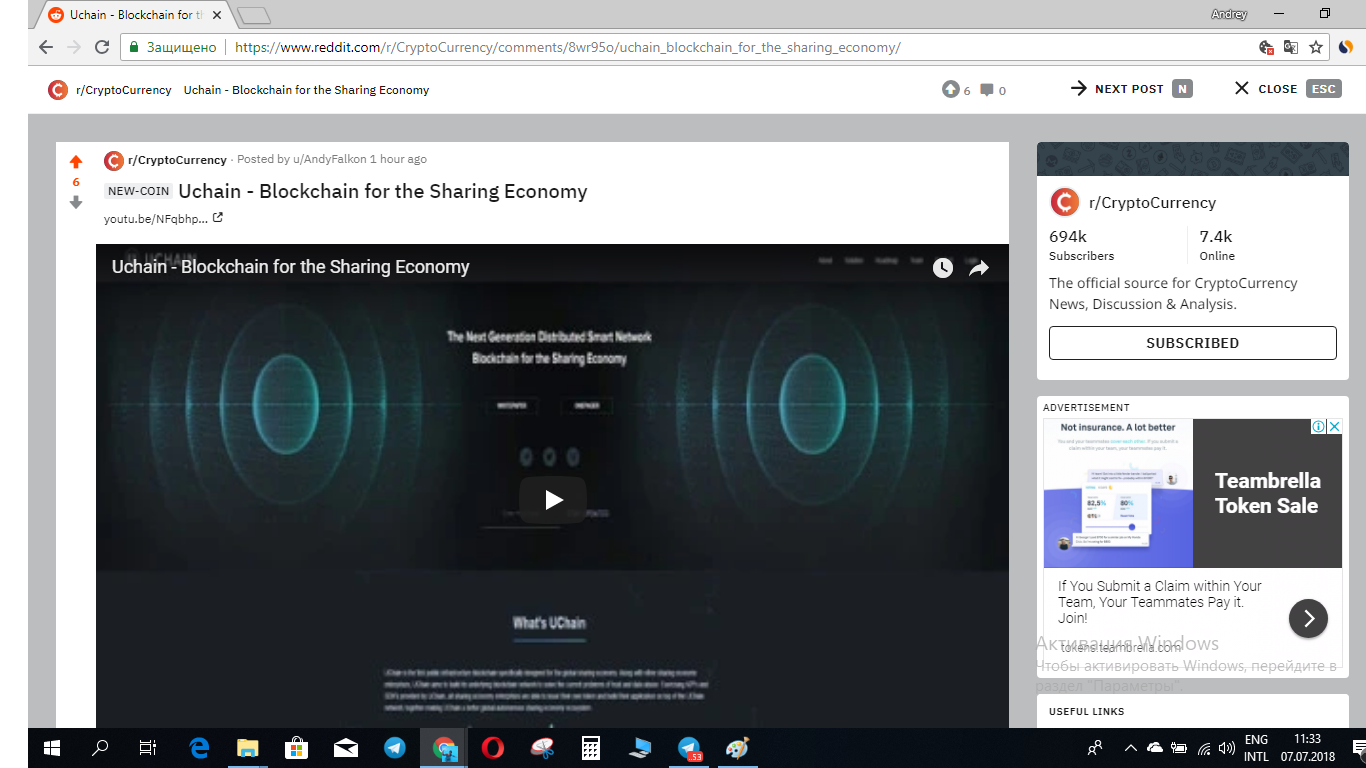This screenshot has height=768, width=1366.
Task: Click the round arrow button on the Teambrella ad
Action: click(1308, 619)
